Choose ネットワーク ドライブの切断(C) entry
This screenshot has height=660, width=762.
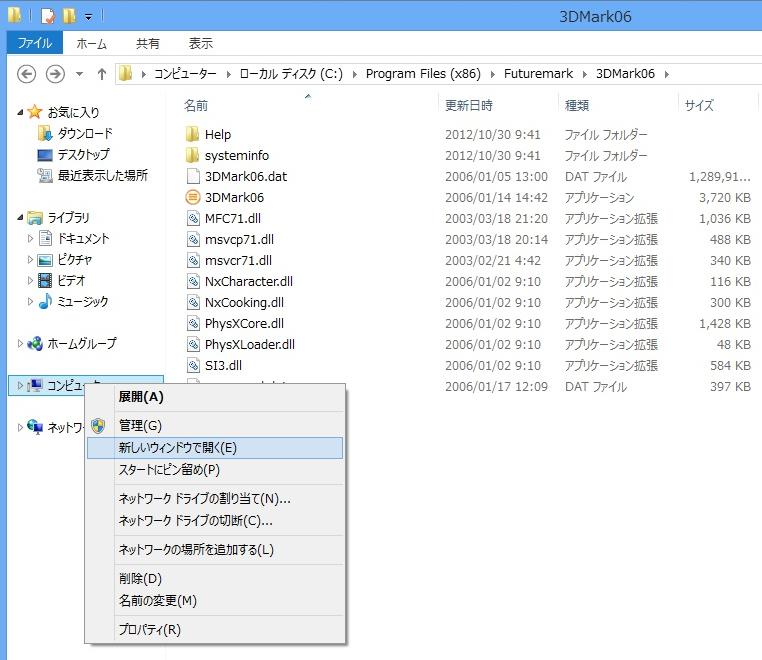[215, 521]
